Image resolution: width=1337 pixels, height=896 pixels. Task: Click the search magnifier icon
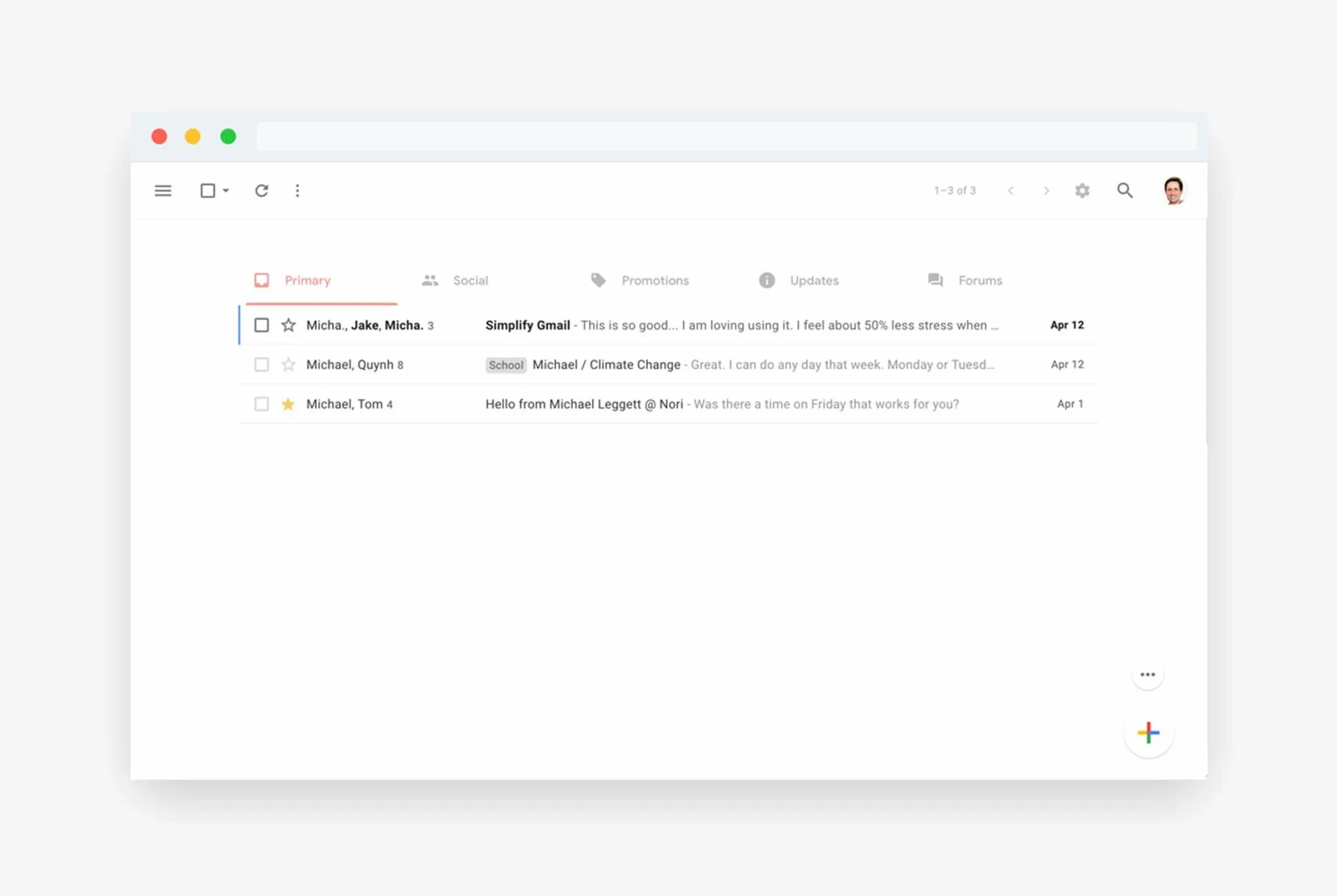click(x=1124, y=190)
